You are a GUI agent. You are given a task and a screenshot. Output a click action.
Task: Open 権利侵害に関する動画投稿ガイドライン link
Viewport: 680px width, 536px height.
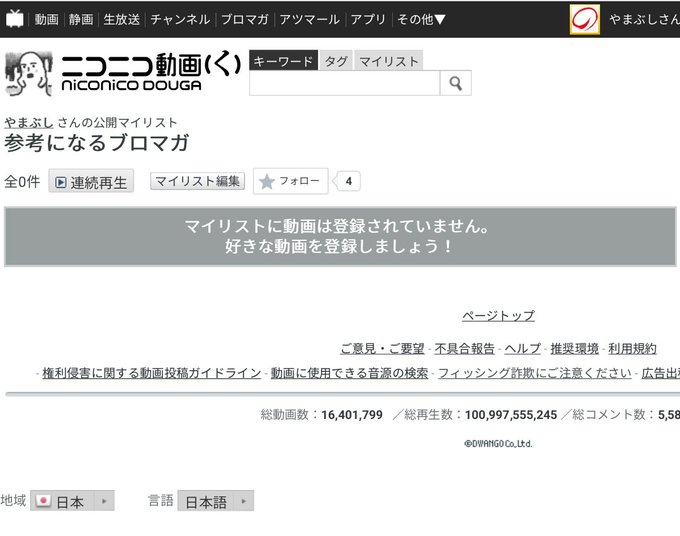[152, 373]
